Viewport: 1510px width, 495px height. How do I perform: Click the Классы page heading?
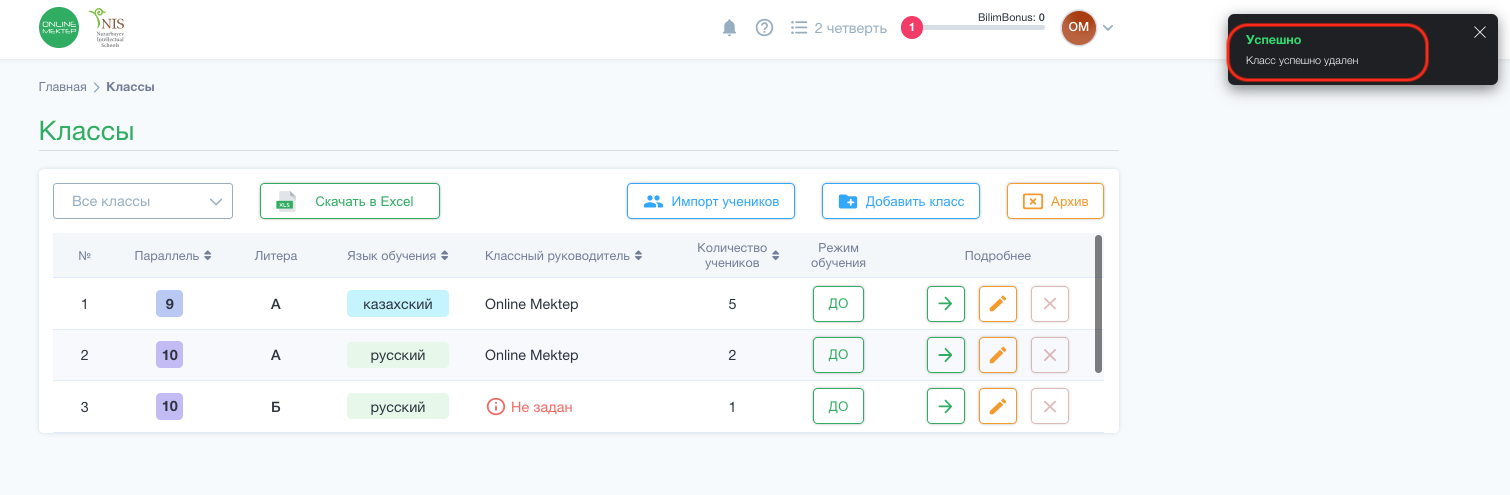(x=86, y=131)
